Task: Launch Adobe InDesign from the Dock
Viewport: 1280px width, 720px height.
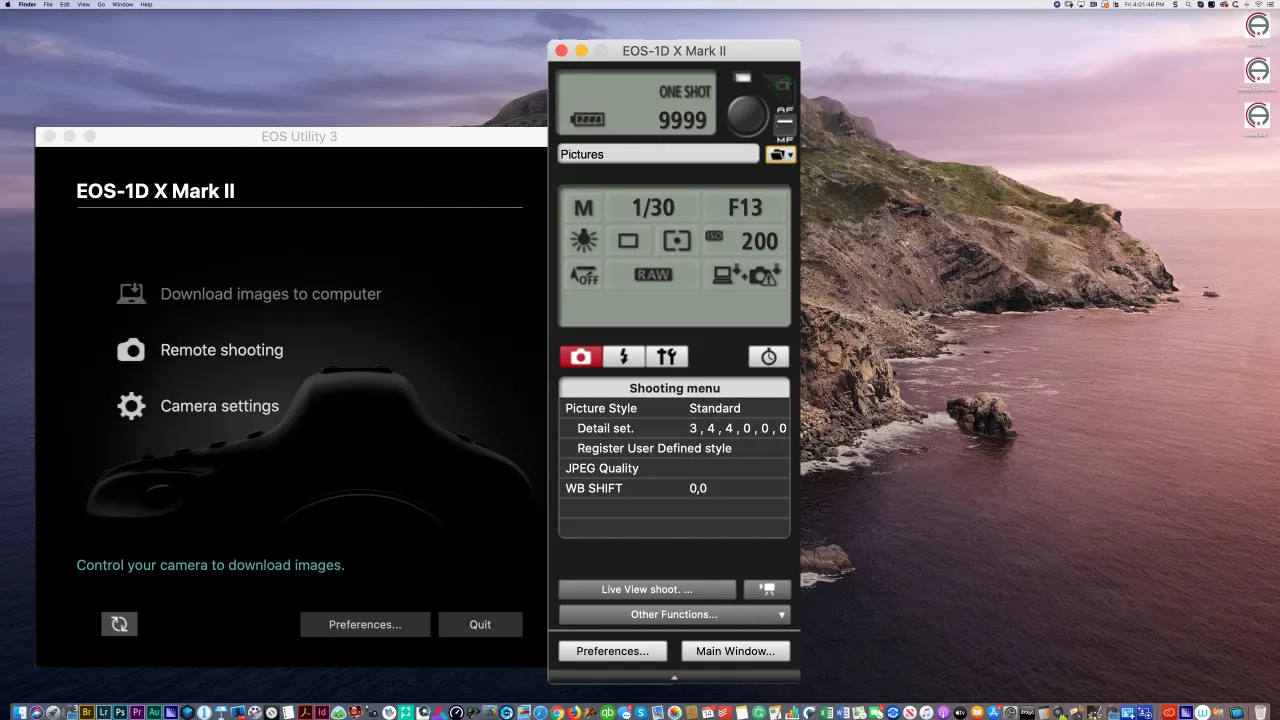Action: 321,713
